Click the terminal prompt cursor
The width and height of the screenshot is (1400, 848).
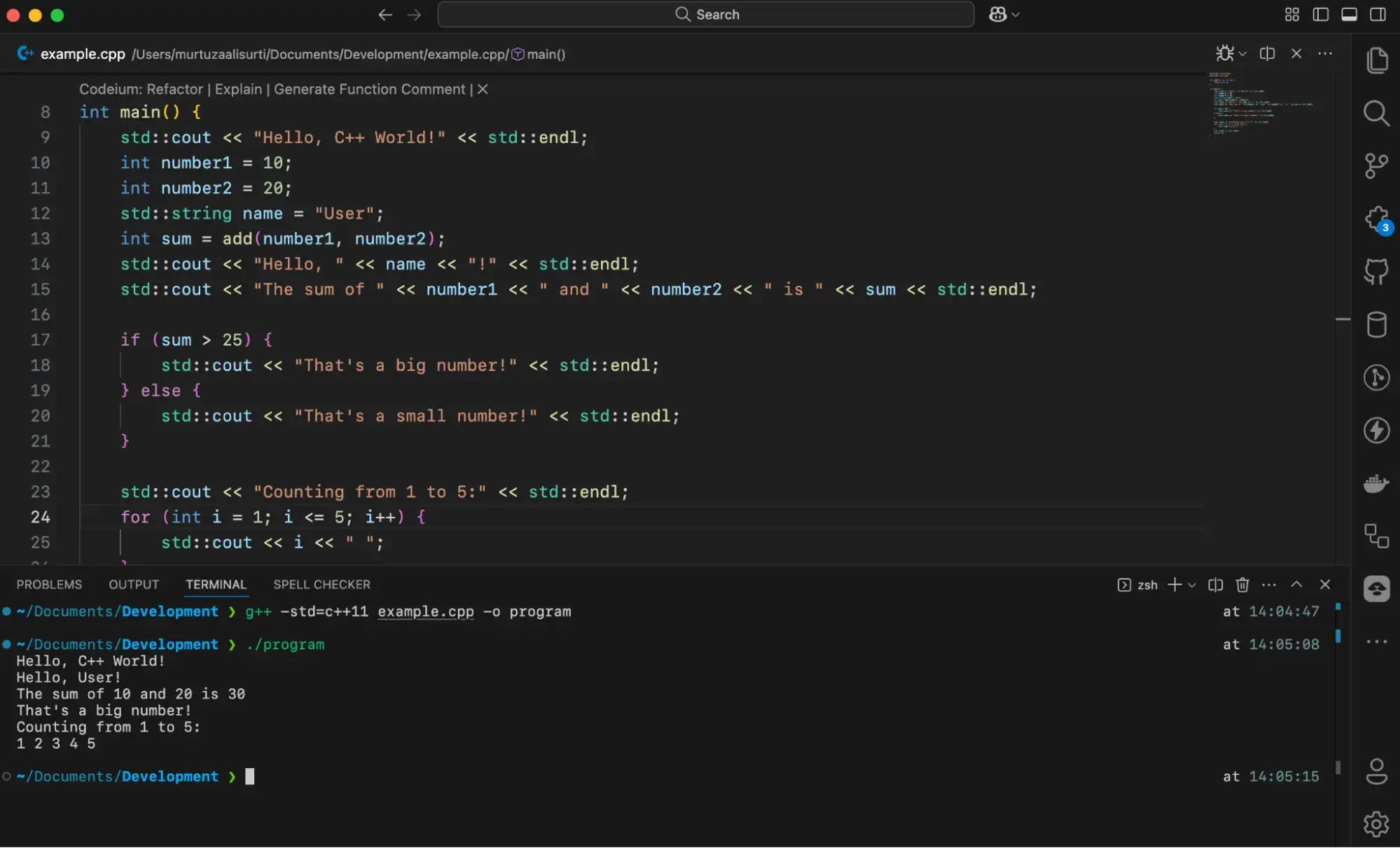click(x=249, y=777)
